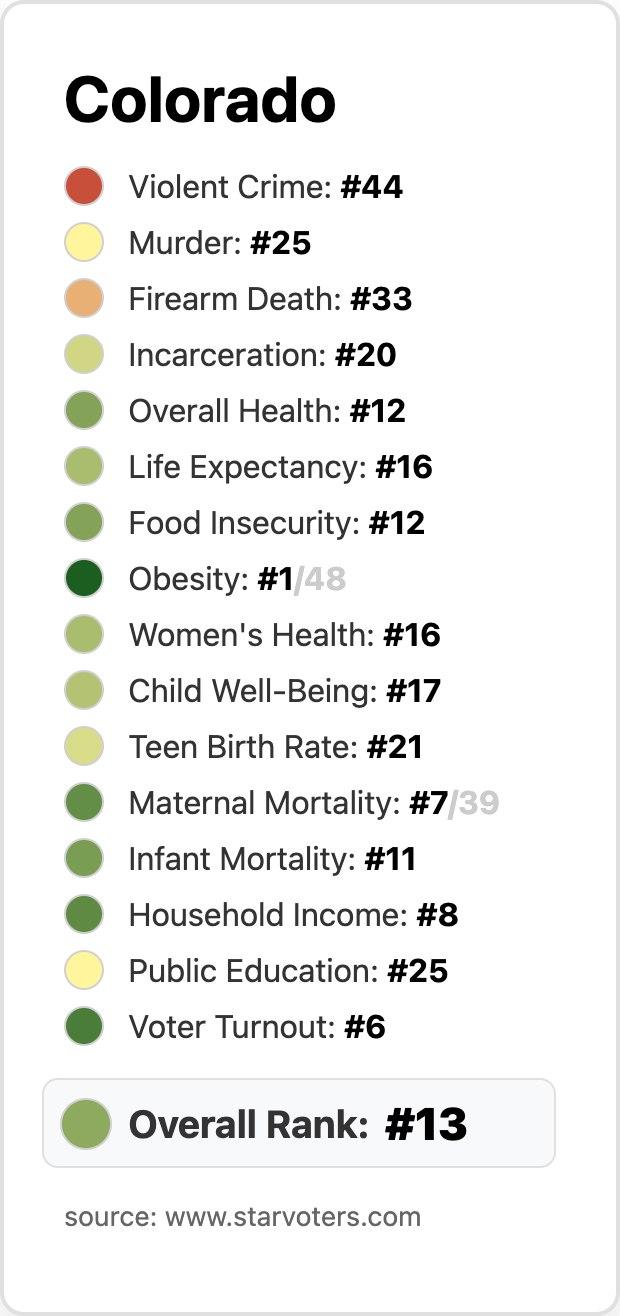Screen dimensions: 620x1316
Task: Select the Women's Health #16 entry
Action: click(284, 635)
